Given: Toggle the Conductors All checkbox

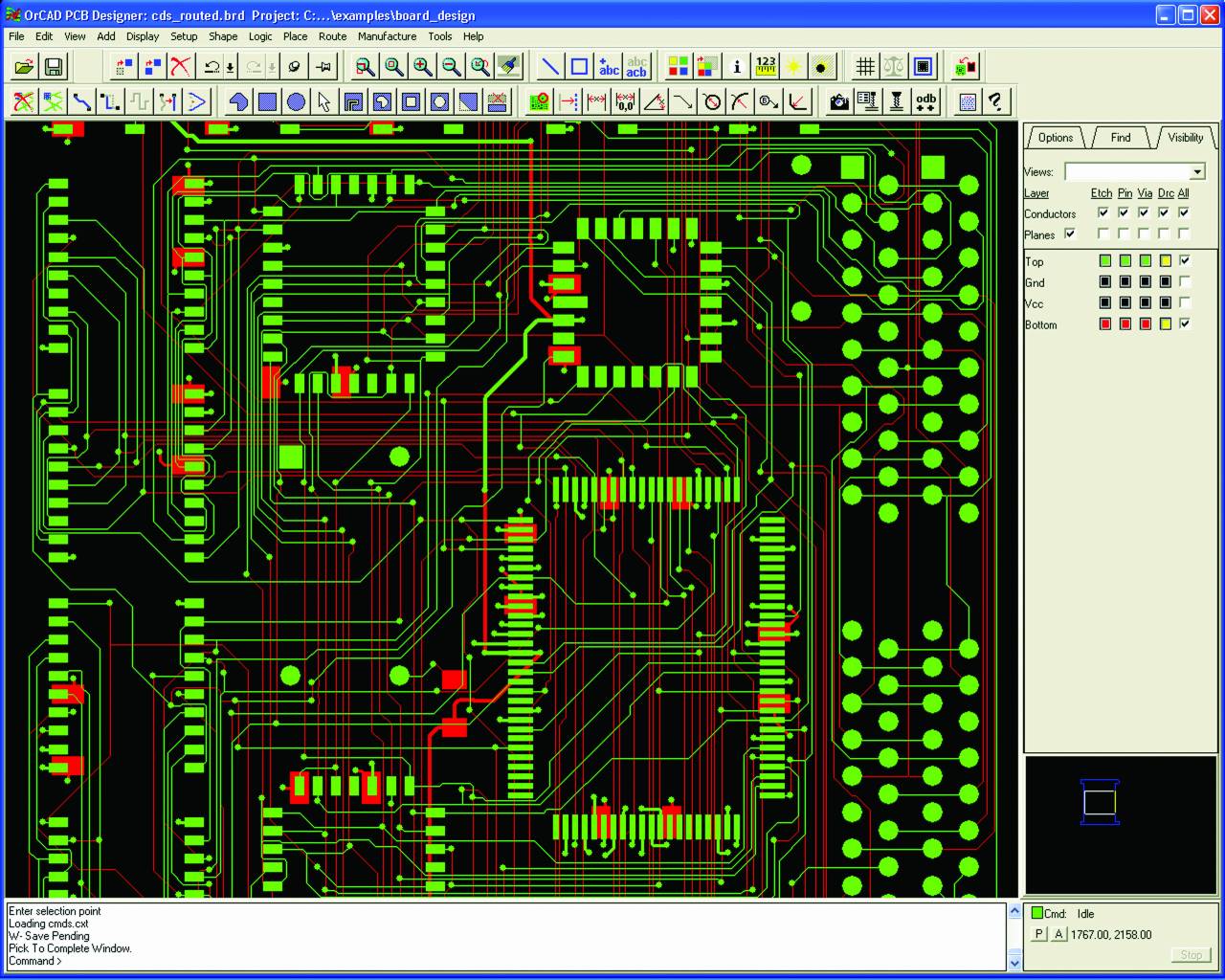Looking at the screenshot, I should 1184,212.
